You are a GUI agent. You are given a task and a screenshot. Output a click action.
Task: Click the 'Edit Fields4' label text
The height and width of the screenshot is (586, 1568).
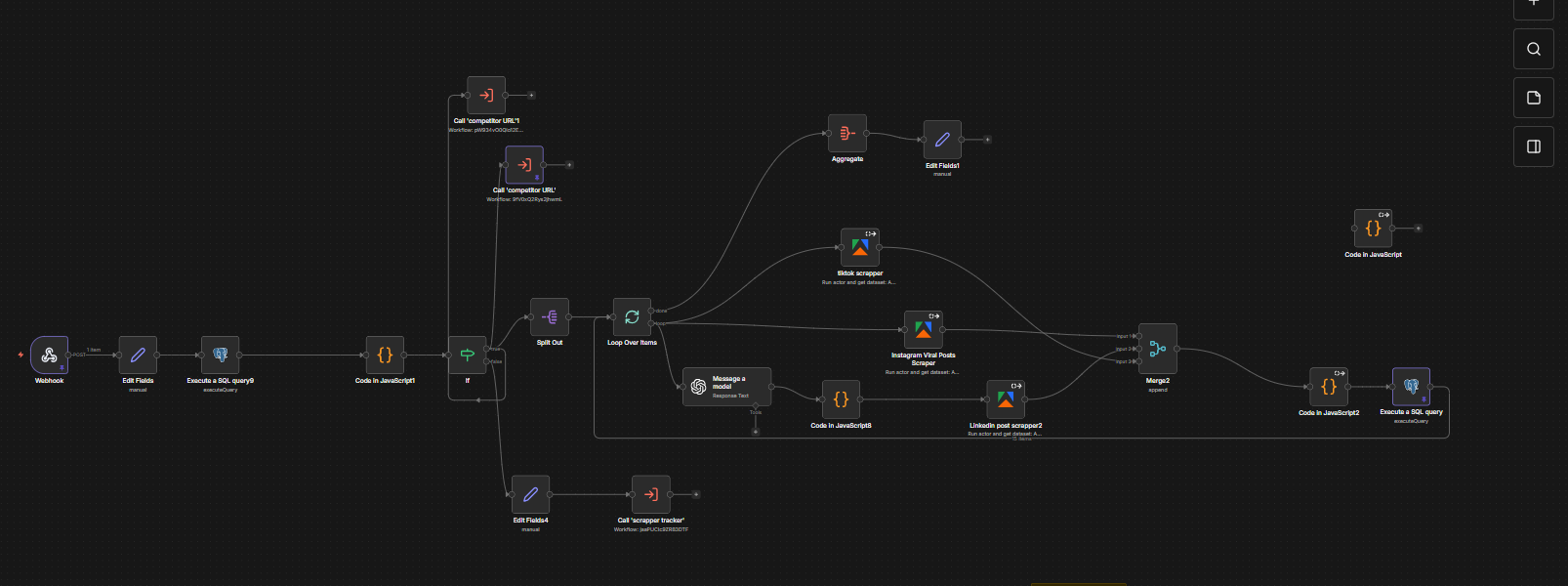530,521
